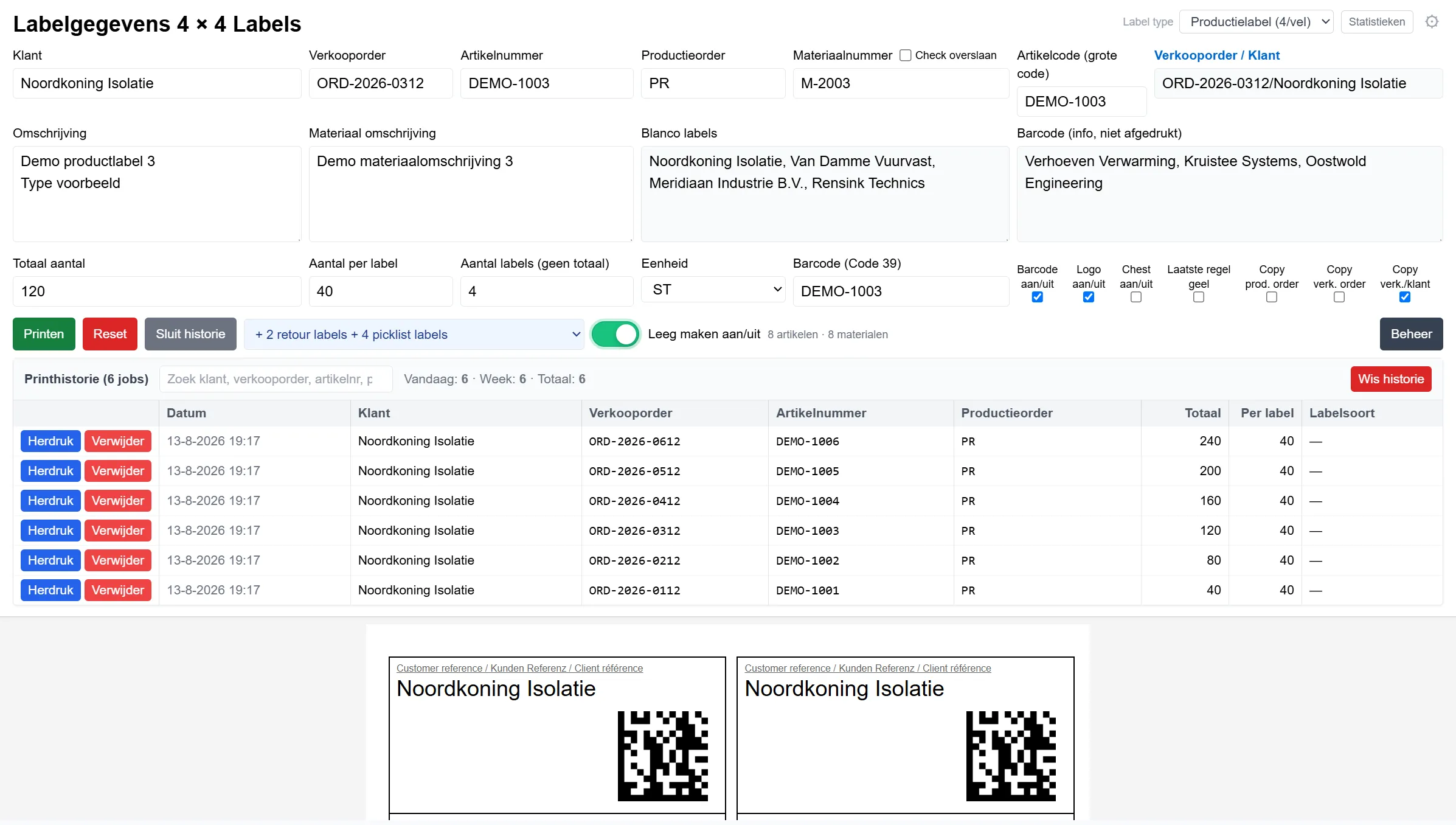
Task: Click Totaal value 240
Action: (1210, 441)
